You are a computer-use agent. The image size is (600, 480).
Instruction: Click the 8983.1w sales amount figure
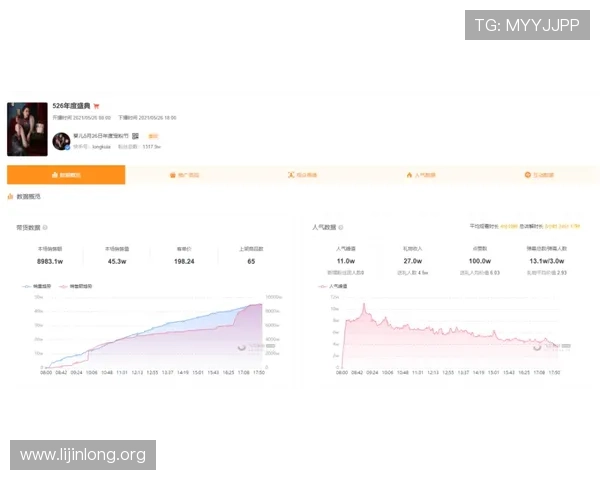[50, 261]
